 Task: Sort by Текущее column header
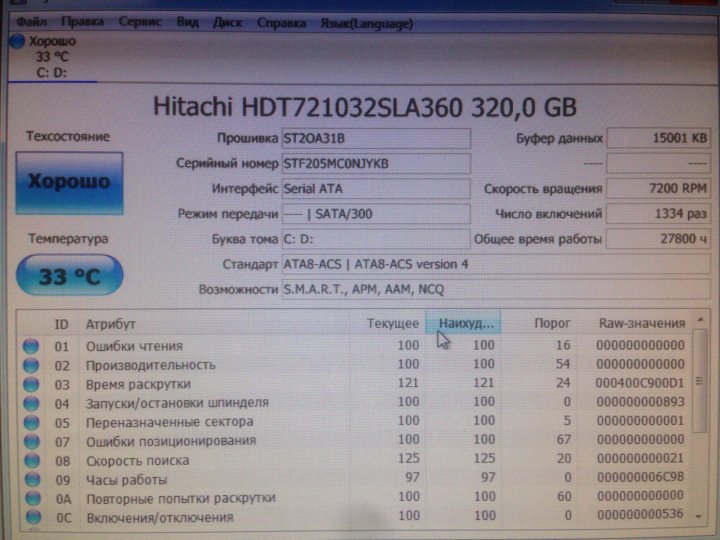pos(393,324)
